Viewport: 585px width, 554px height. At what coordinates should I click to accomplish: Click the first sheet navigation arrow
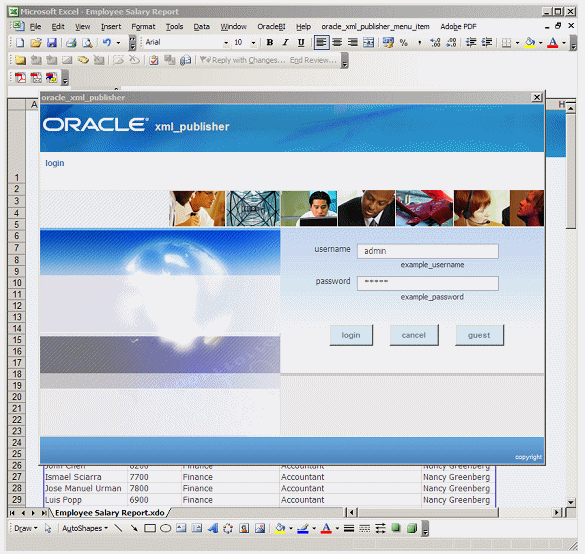click(12, 513)
